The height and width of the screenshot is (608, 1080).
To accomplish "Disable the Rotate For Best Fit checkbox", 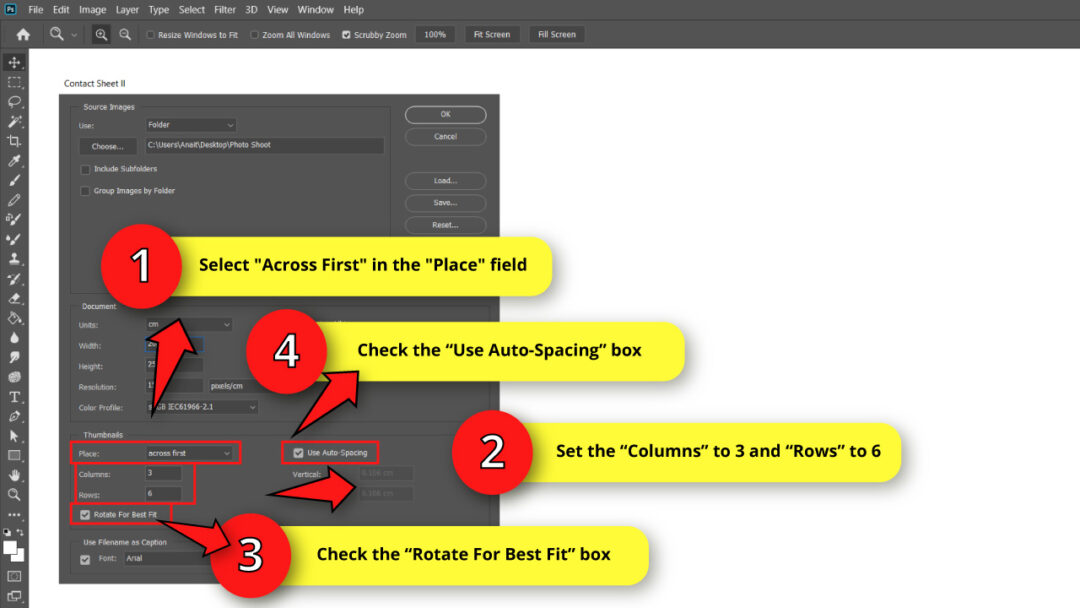I will (83, 514).
